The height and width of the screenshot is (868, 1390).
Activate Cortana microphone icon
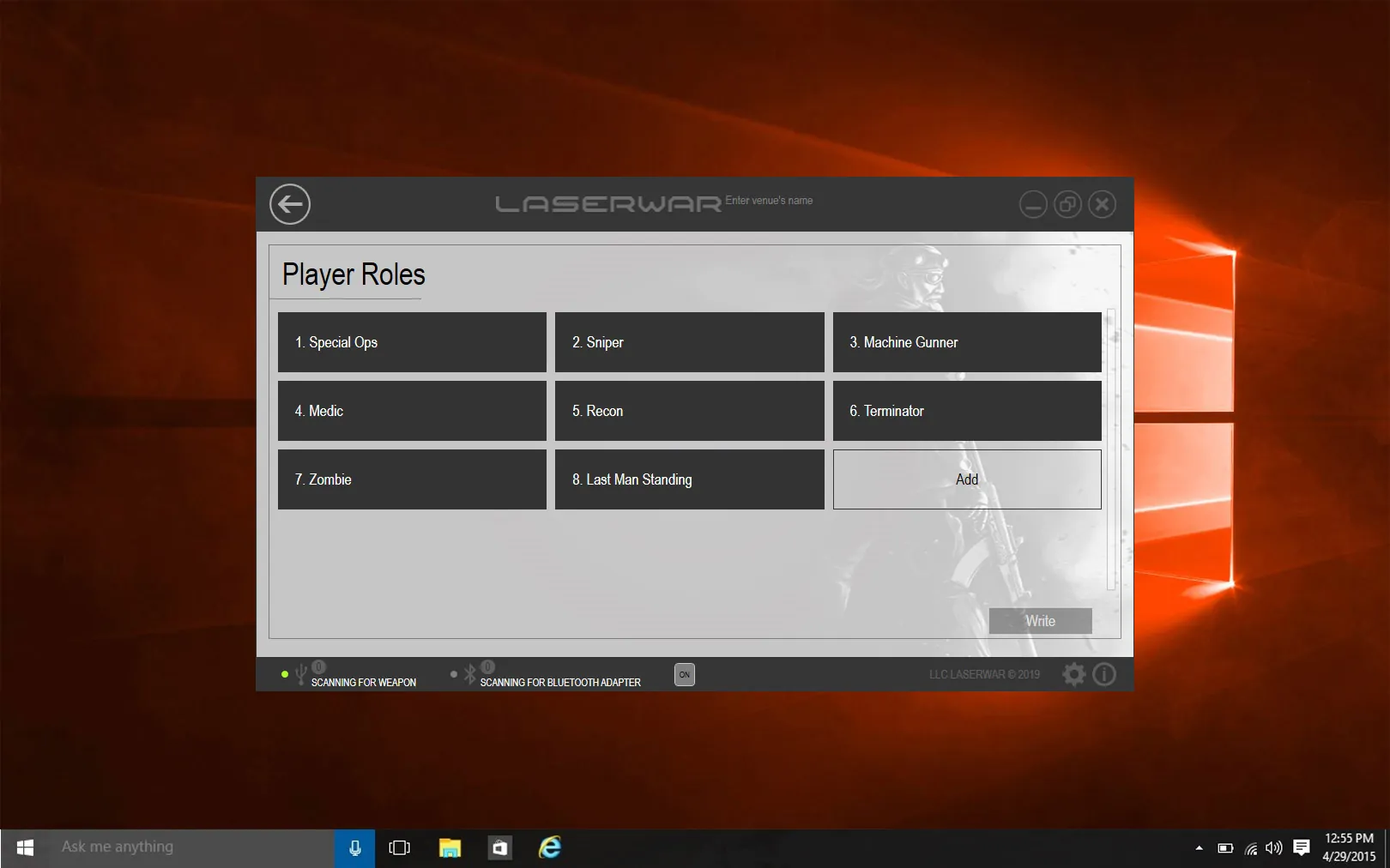354,847
